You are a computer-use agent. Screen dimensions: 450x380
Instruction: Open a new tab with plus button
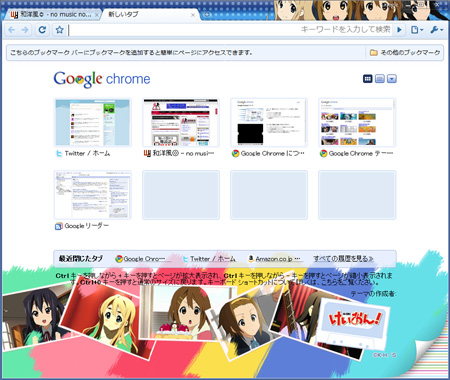pyautogui.click(x=207, y=15)
